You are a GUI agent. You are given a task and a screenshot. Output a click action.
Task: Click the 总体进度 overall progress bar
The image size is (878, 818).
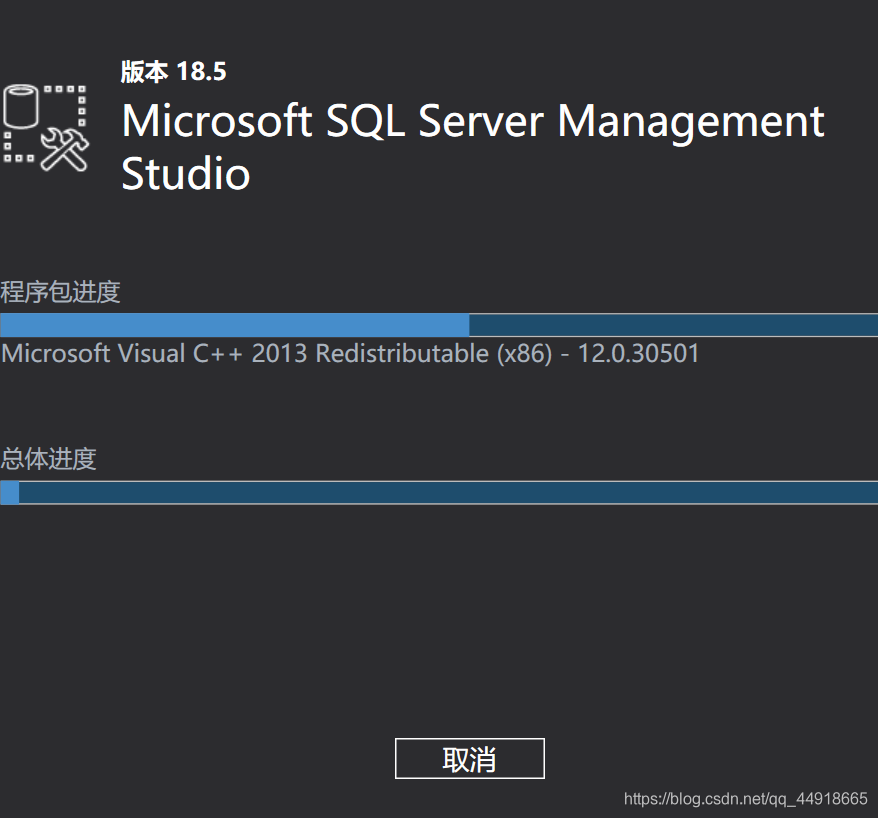point(439,493)
